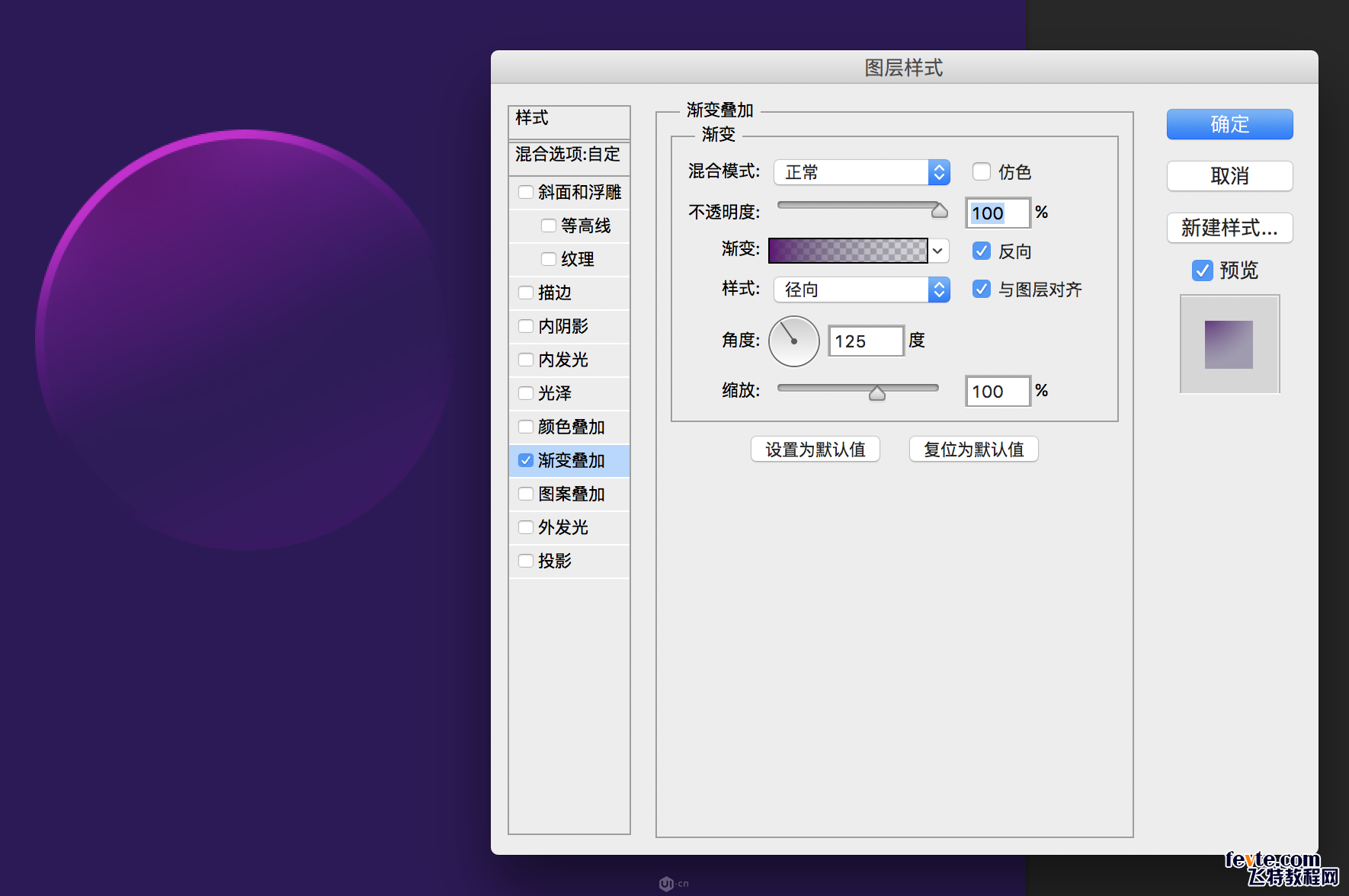This screenshot has height=896, width=1349.
Task: Click the 新建样式... button
Action: pos(1229,228)
